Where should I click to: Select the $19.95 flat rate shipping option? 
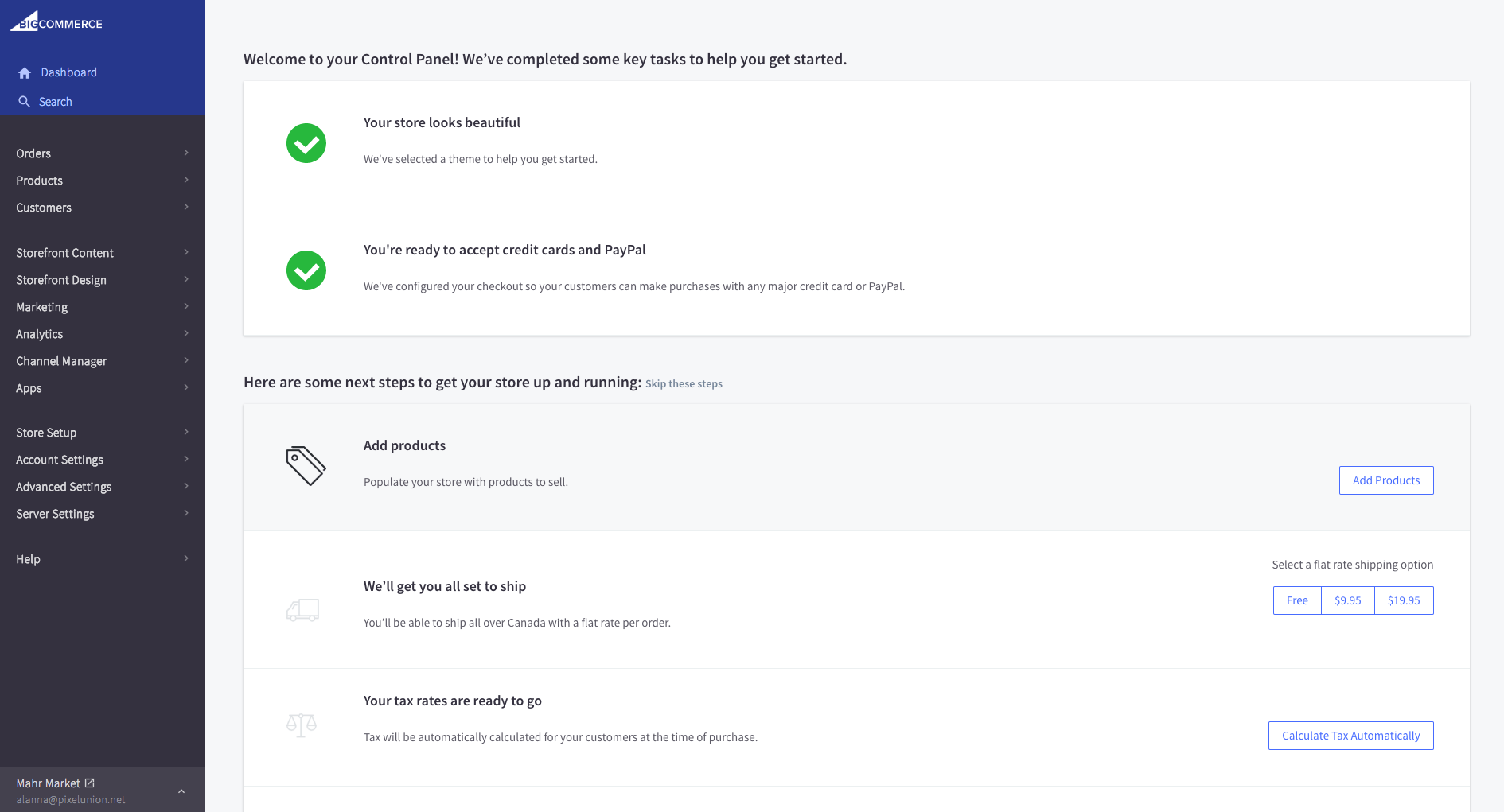pos(1403,600)
